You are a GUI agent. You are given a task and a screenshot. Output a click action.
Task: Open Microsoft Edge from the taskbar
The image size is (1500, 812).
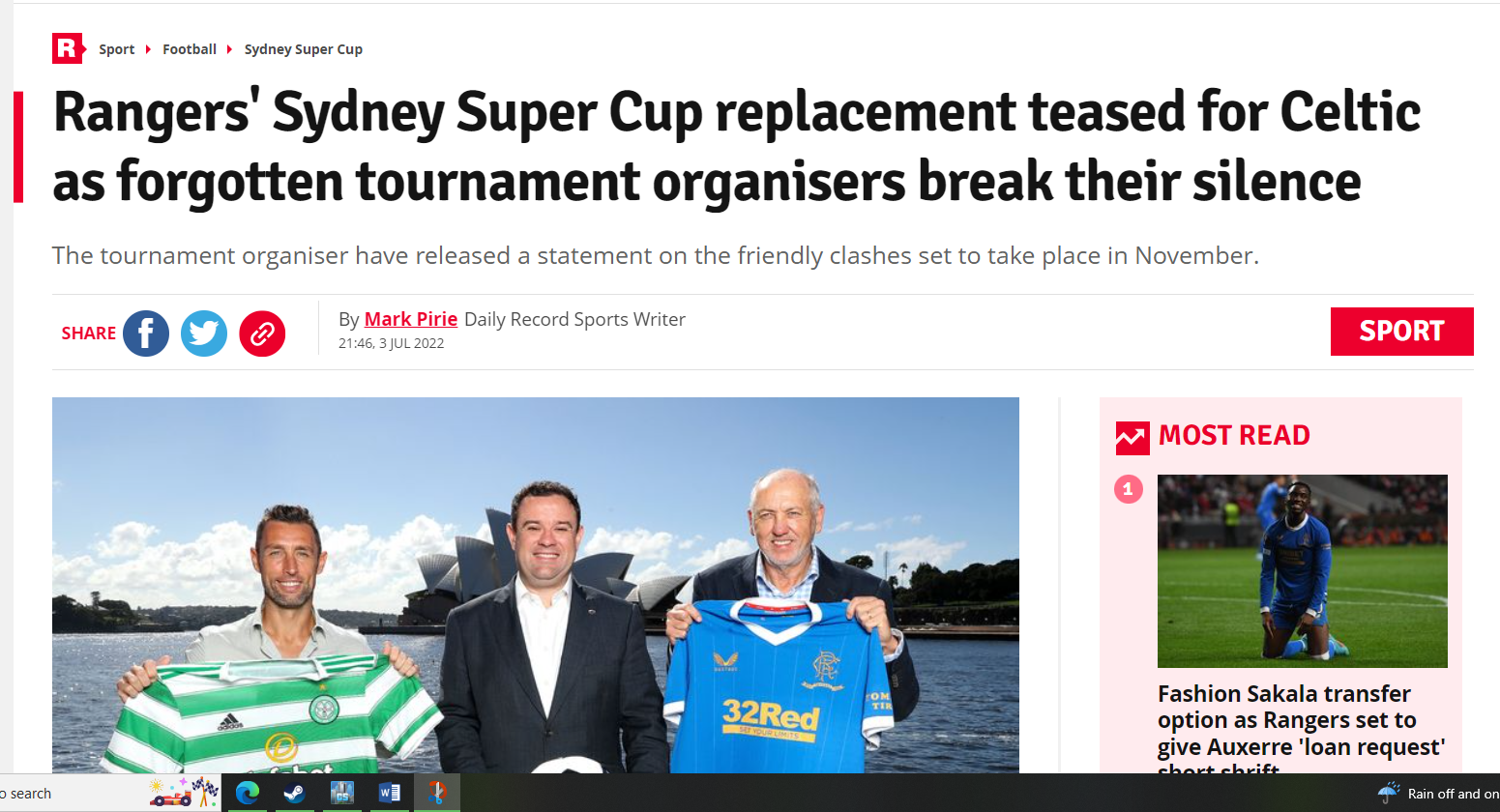coord(247,793)
